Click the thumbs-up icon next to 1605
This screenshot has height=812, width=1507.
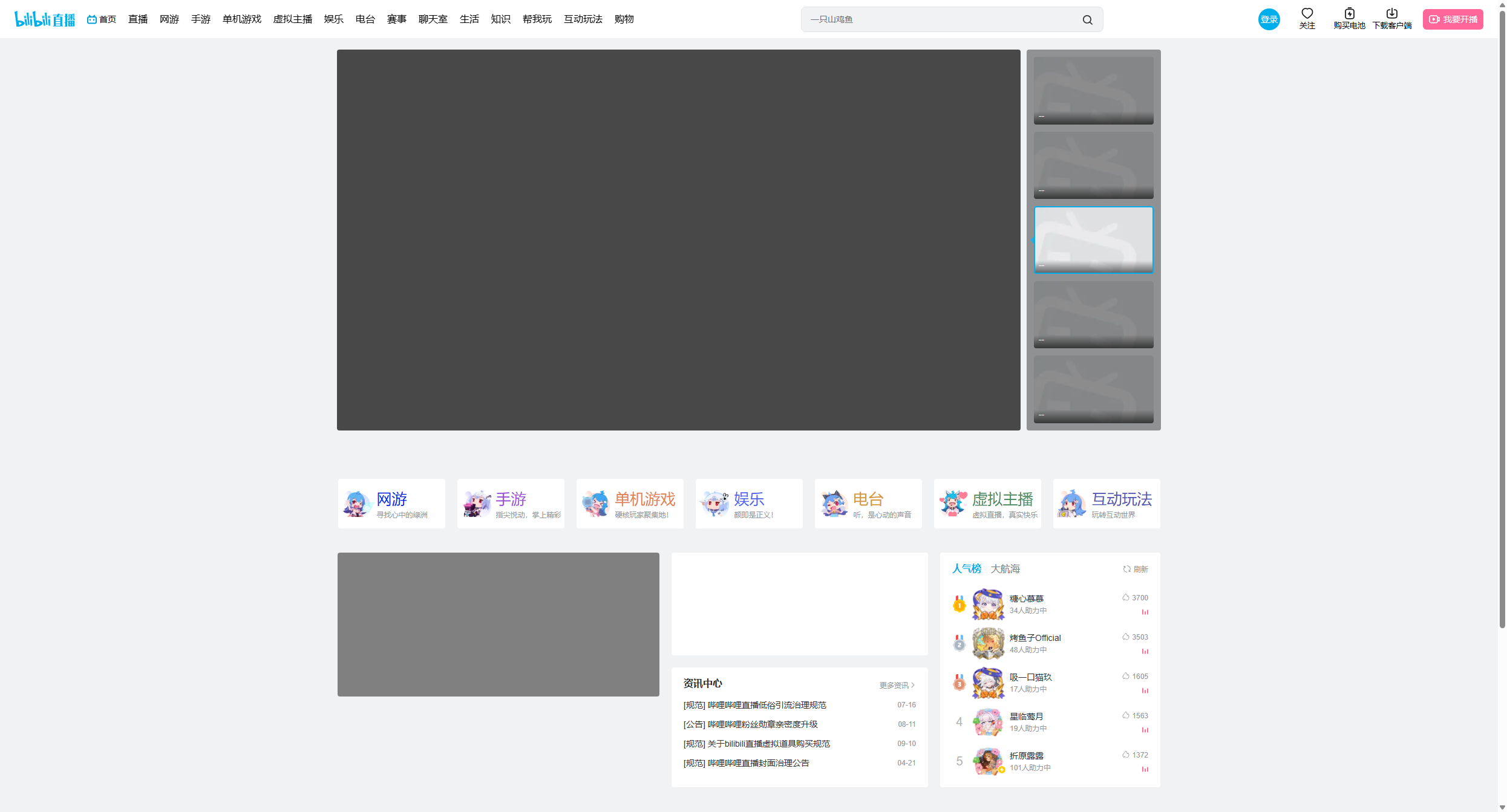click(1125, 676)
